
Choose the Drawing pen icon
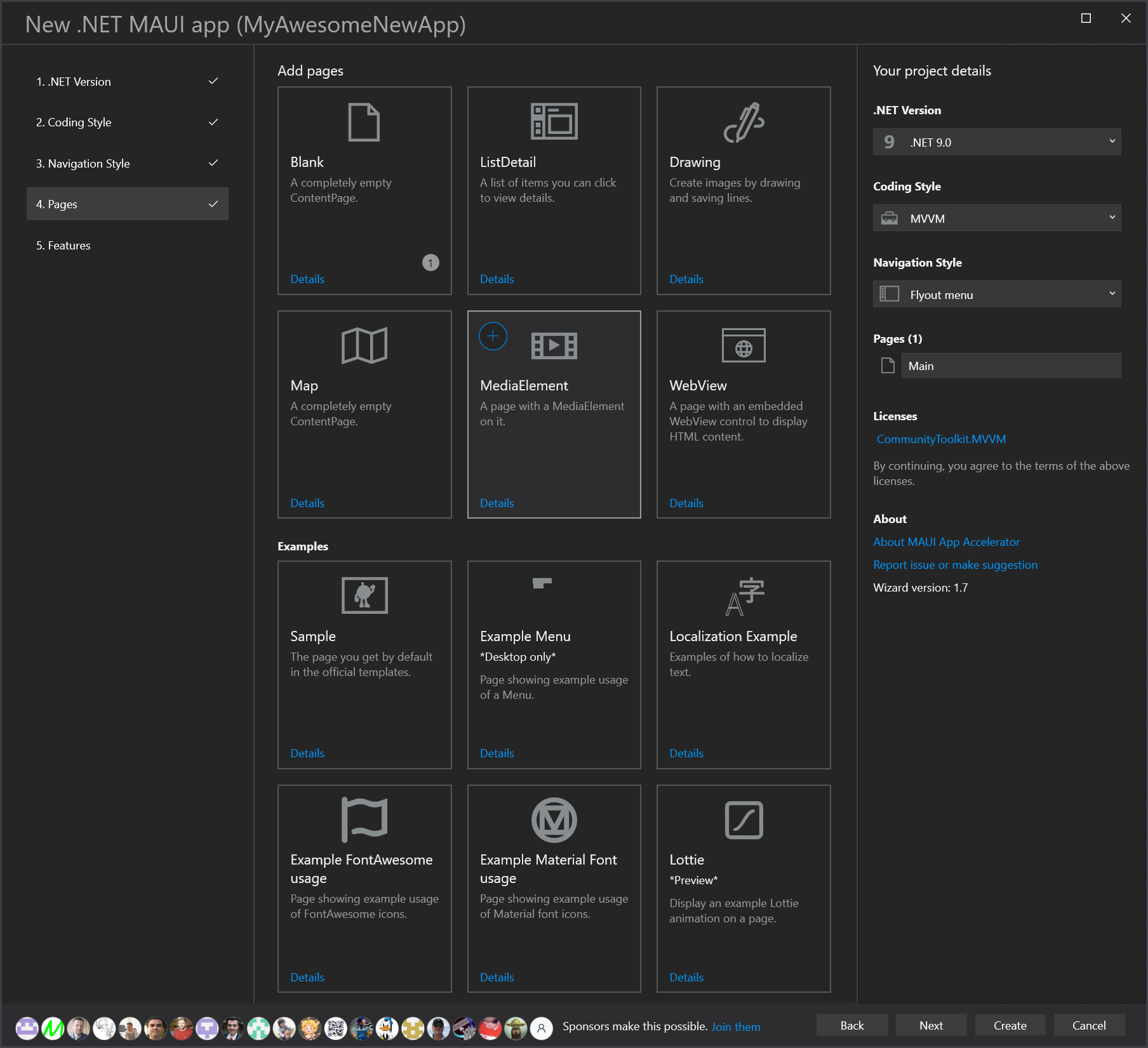tap(744, 122)
